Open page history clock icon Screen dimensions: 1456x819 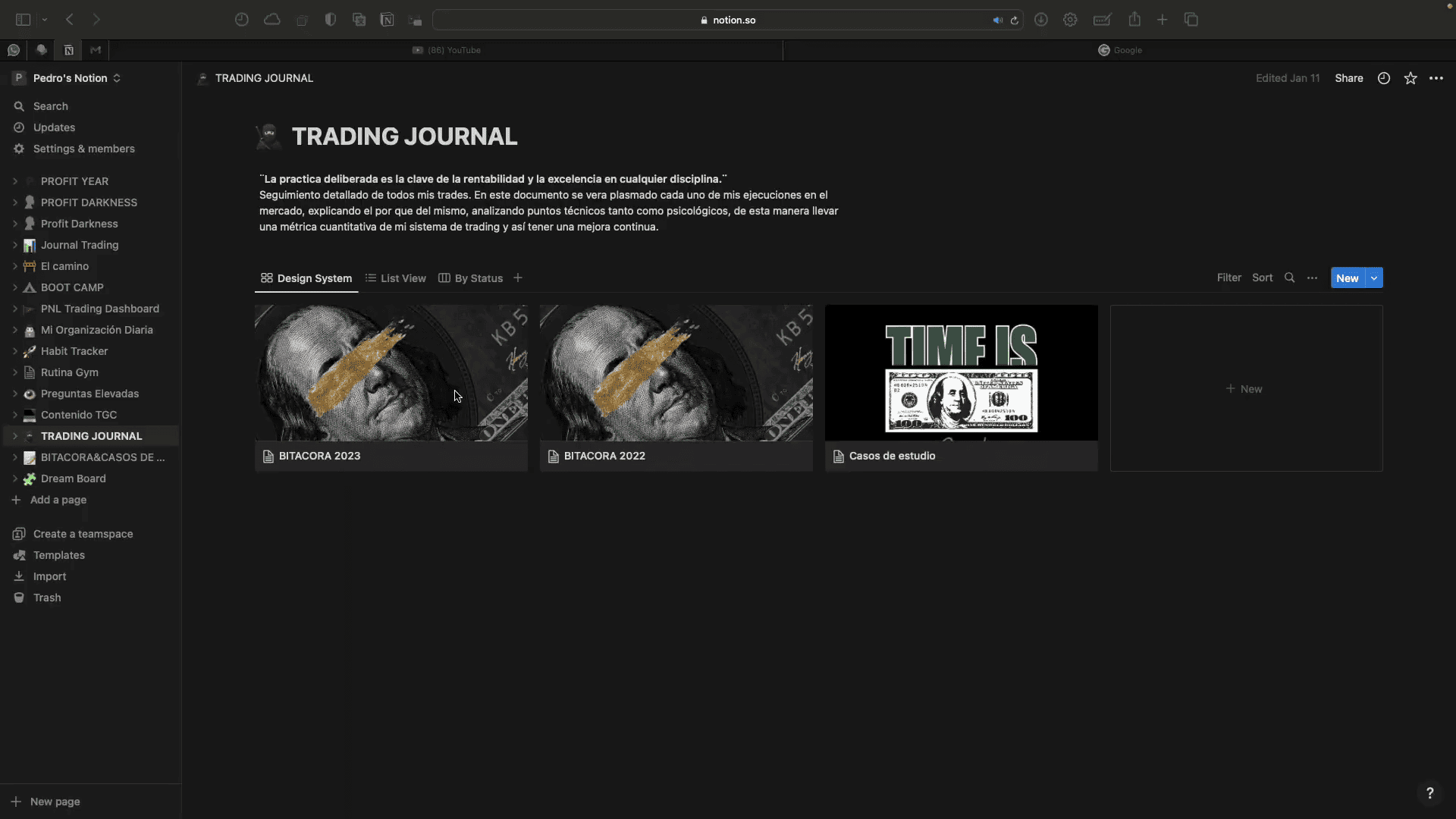click(1383, 78)
